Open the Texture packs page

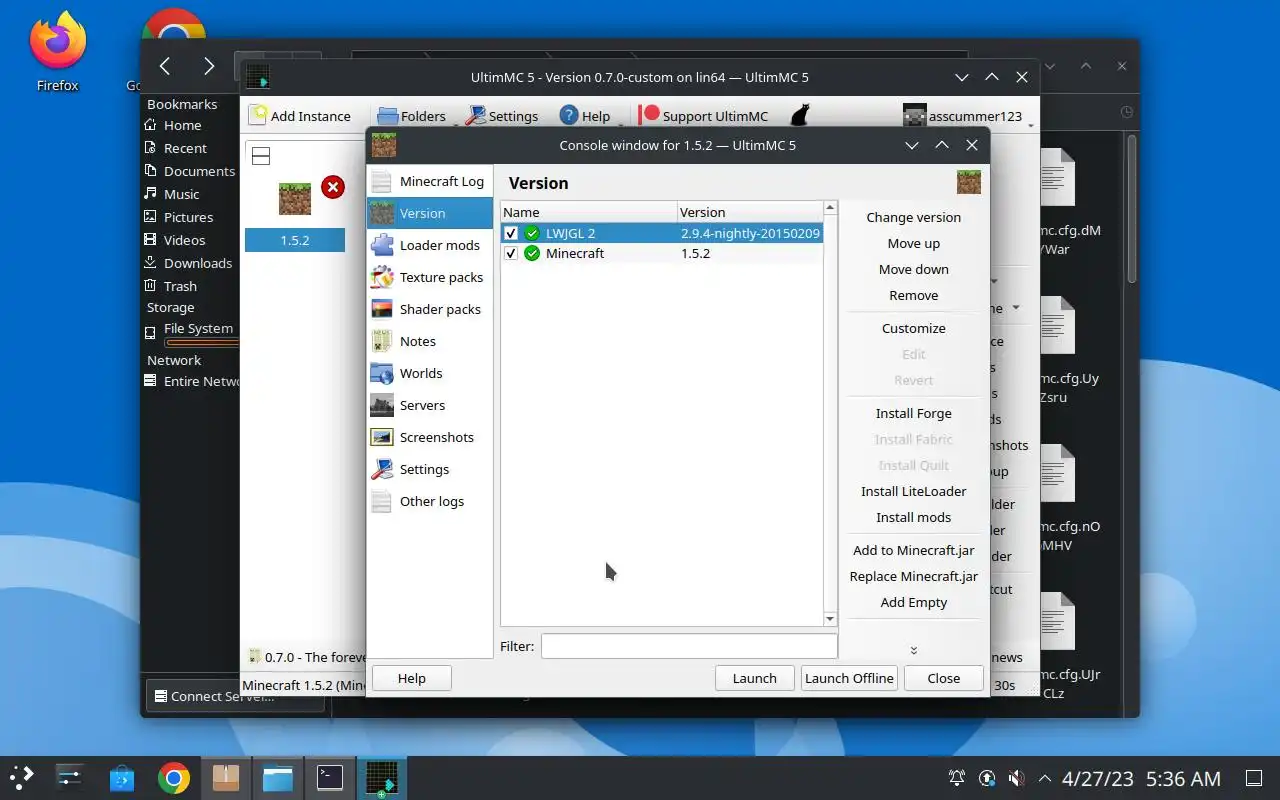[x=429, y=277]
